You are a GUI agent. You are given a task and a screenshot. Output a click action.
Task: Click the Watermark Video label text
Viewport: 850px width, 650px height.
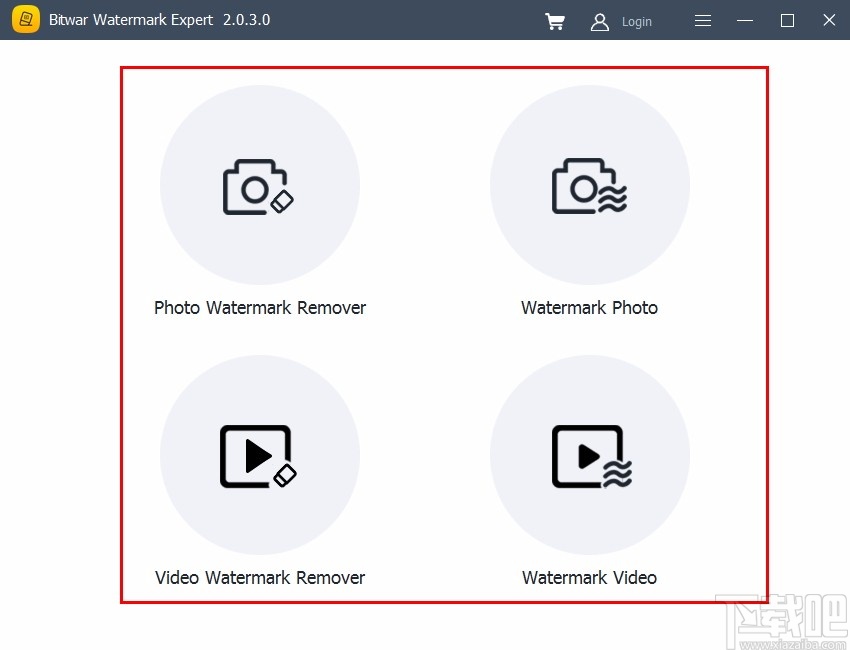[589, 577]
